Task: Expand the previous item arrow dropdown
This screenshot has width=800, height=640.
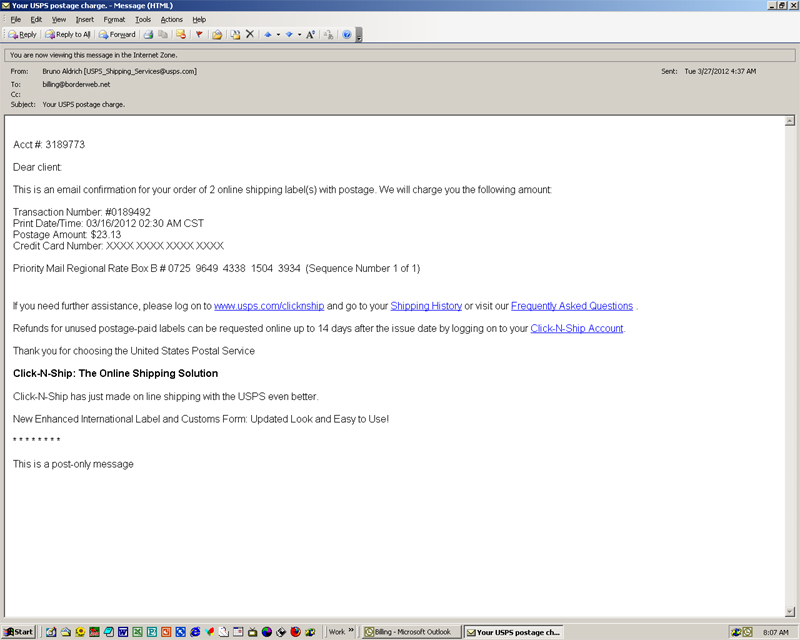Action: tap(278, 34)
